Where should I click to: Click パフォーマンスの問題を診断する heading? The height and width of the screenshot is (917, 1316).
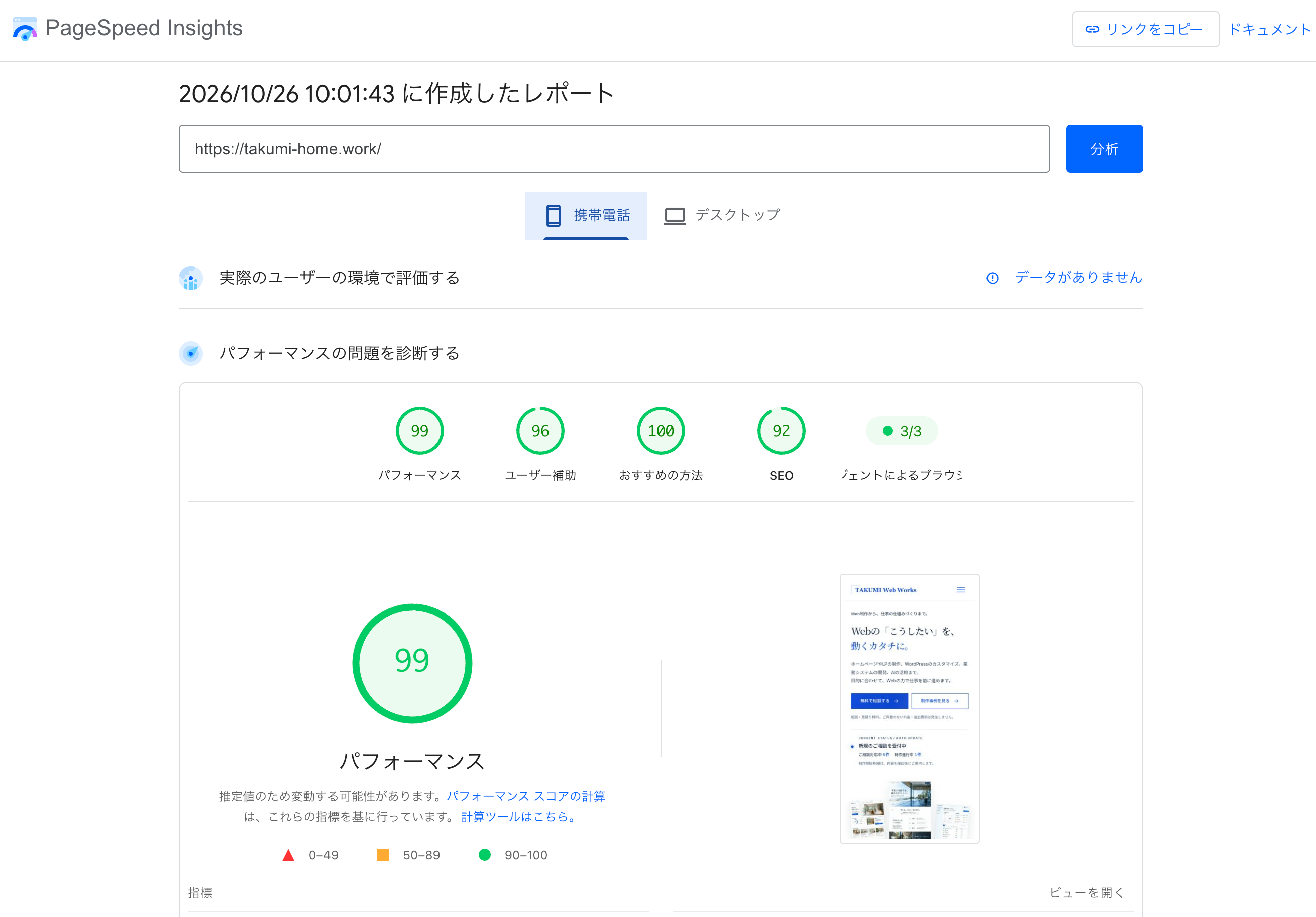click(x=340, y=353)
